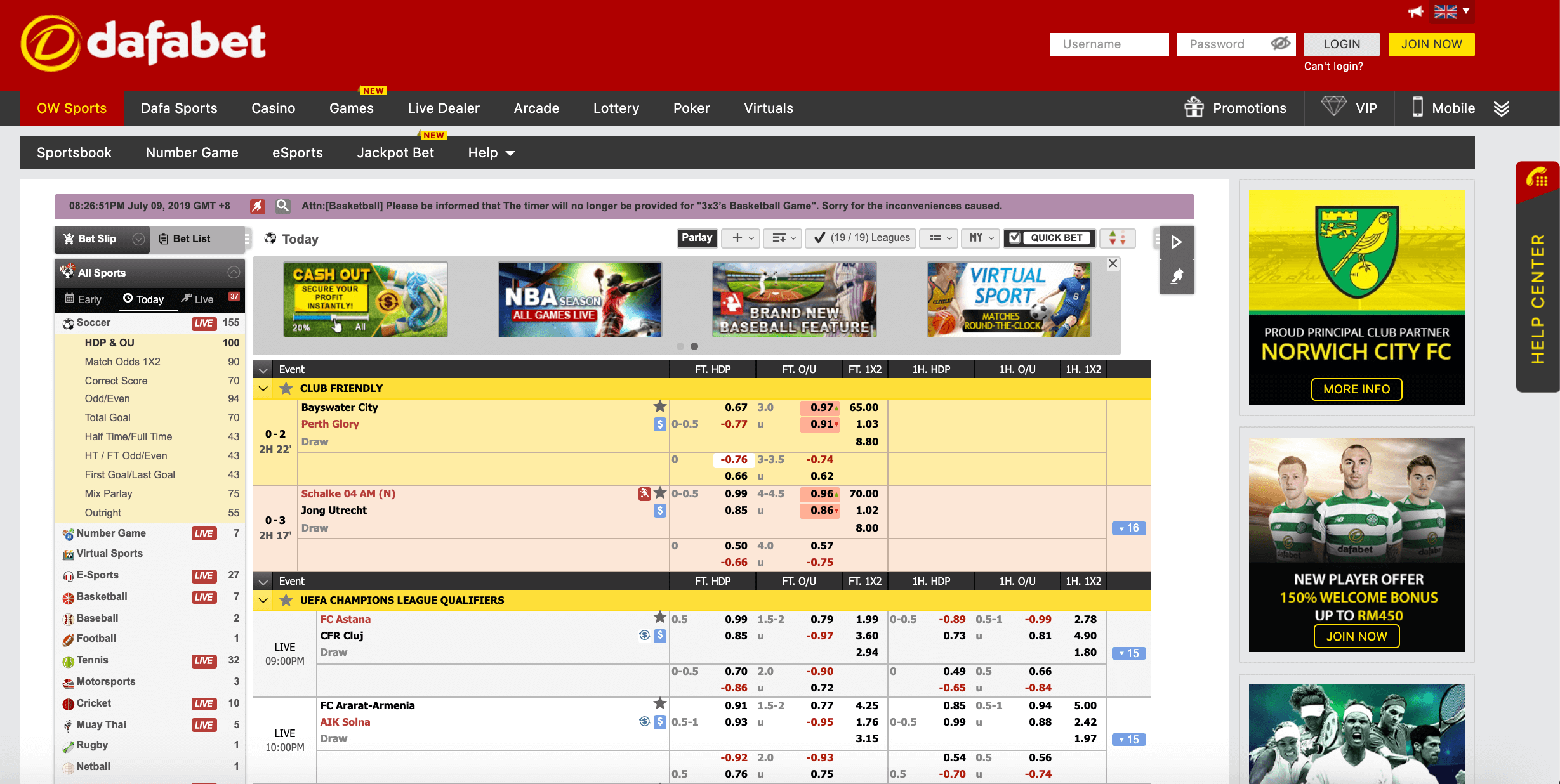
Task: Open the language flag dropdown
Action: pyautogui.click(x=1452, y=11)
